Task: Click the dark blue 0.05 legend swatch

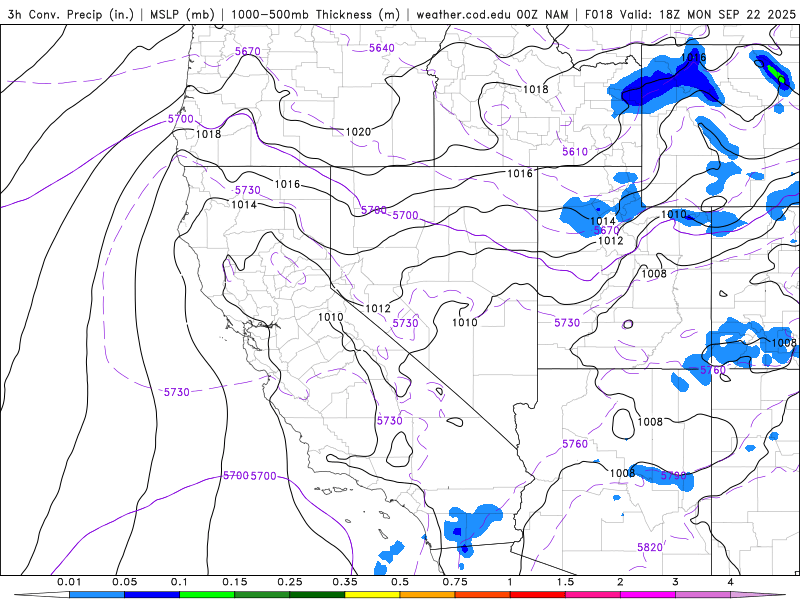Action: click(152, 595)
